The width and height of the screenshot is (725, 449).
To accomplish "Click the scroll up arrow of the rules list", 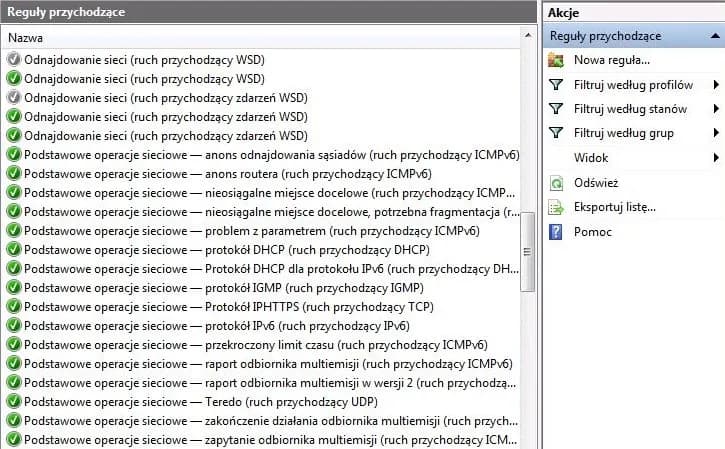I will pyautogui.click(x=528, y=35).
